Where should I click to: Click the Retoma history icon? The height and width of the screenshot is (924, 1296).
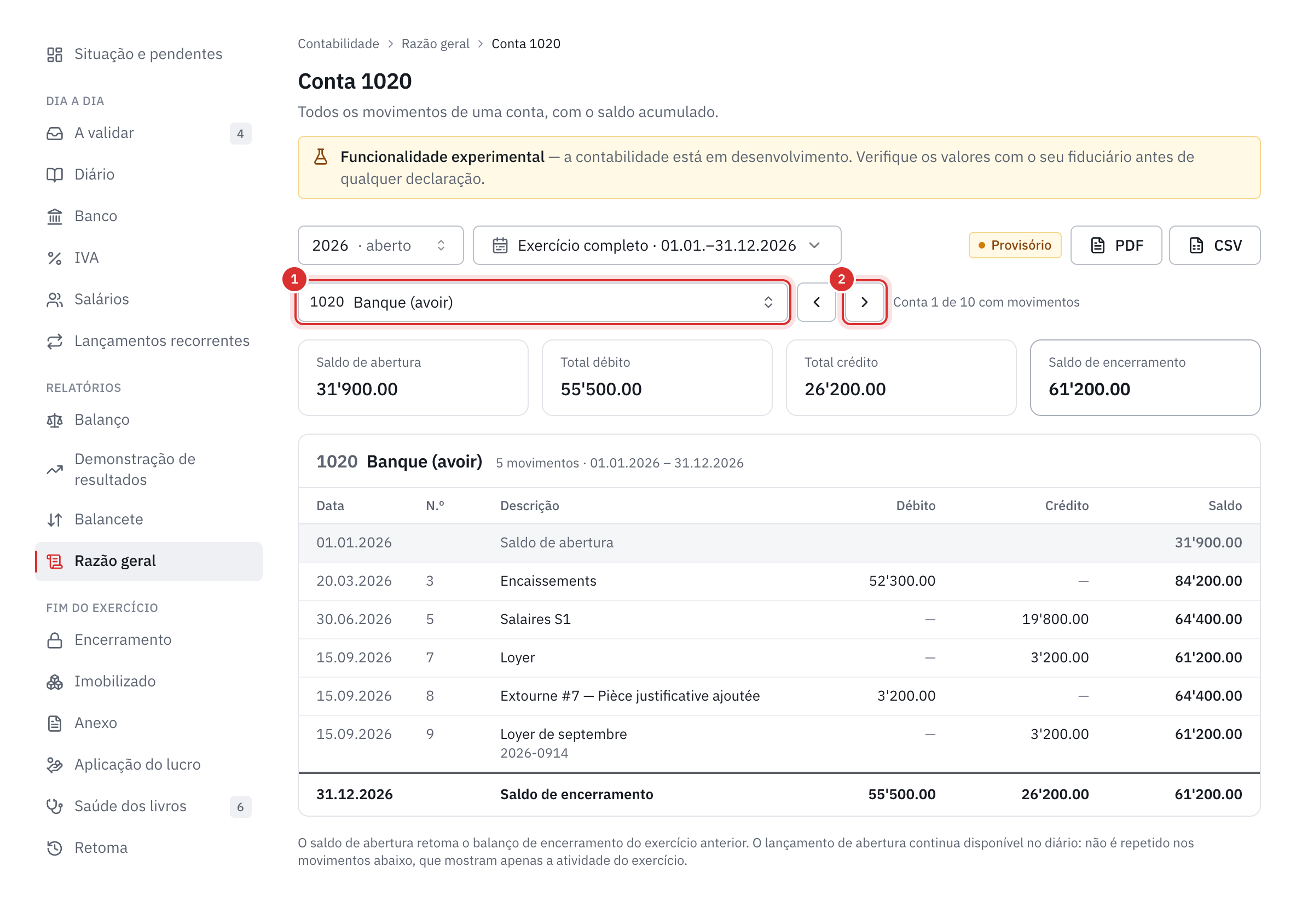tap(55, 848)
